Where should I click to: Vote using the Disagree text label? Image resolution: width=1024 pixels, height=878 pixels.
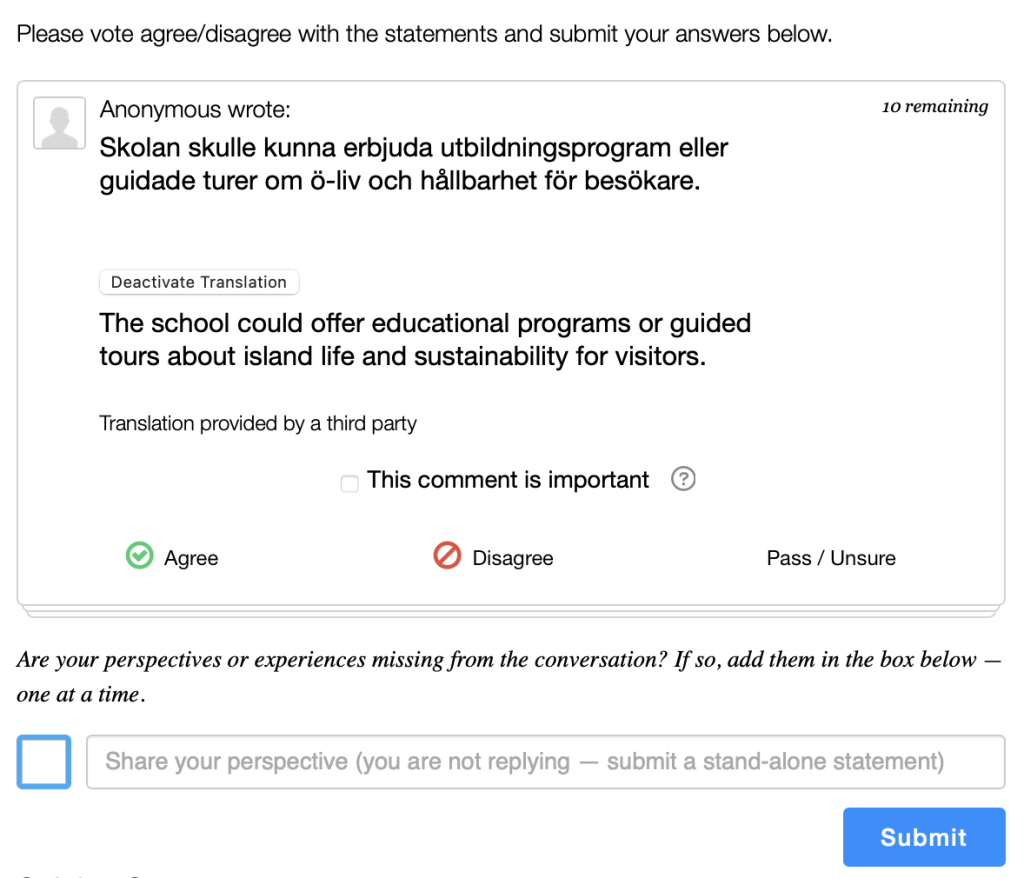(513, 559)
